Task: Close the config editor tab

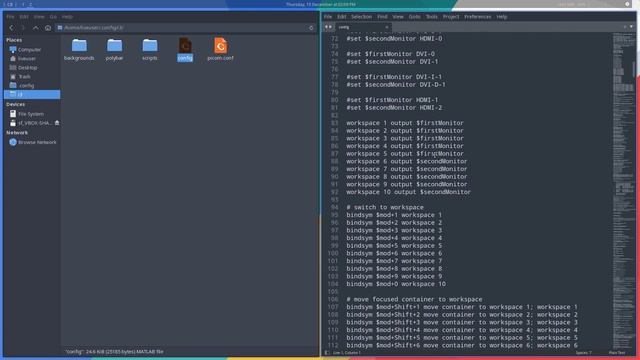Action: tap(387, 27)
